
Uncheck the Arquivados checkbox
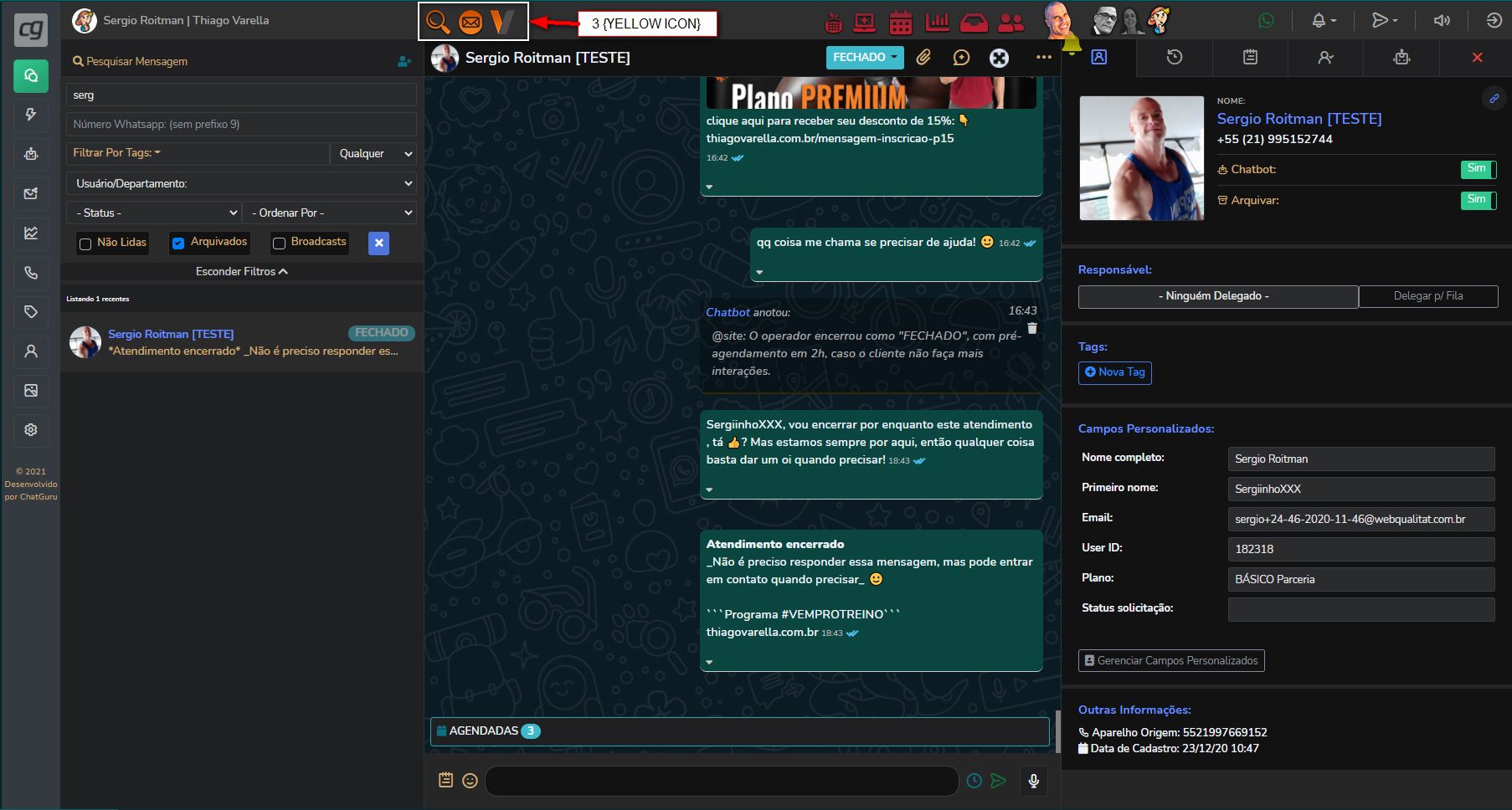[x=178, y=244]
